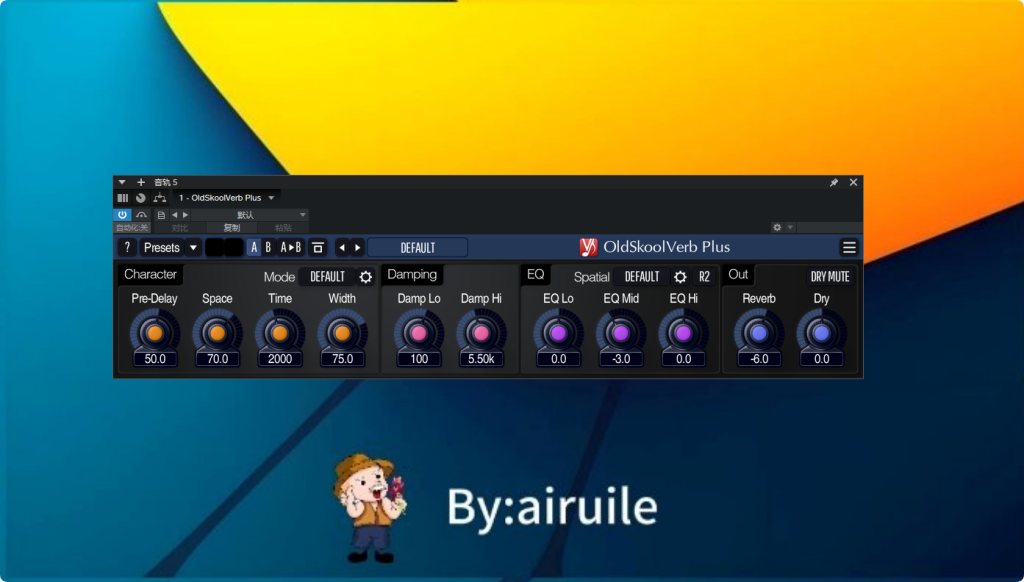This screenshot has width=1024, height=582.
Task: Click the three-bars channel editor icon
Action: pyautogui.click(x=122, y=197)
